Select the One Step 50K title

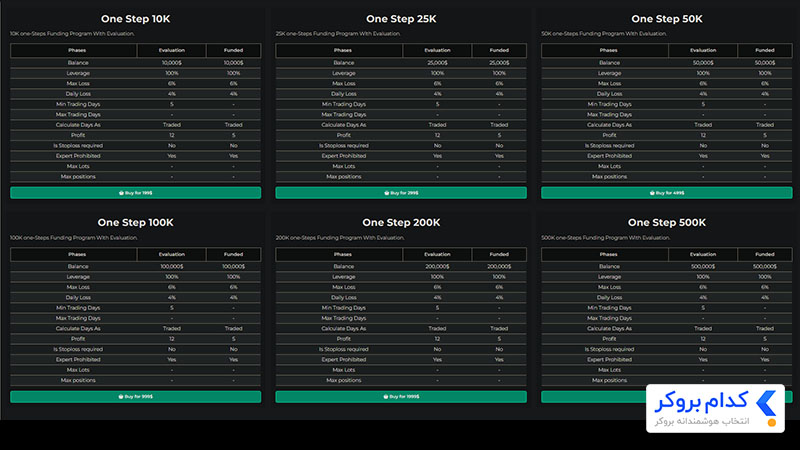click(667, 19)
